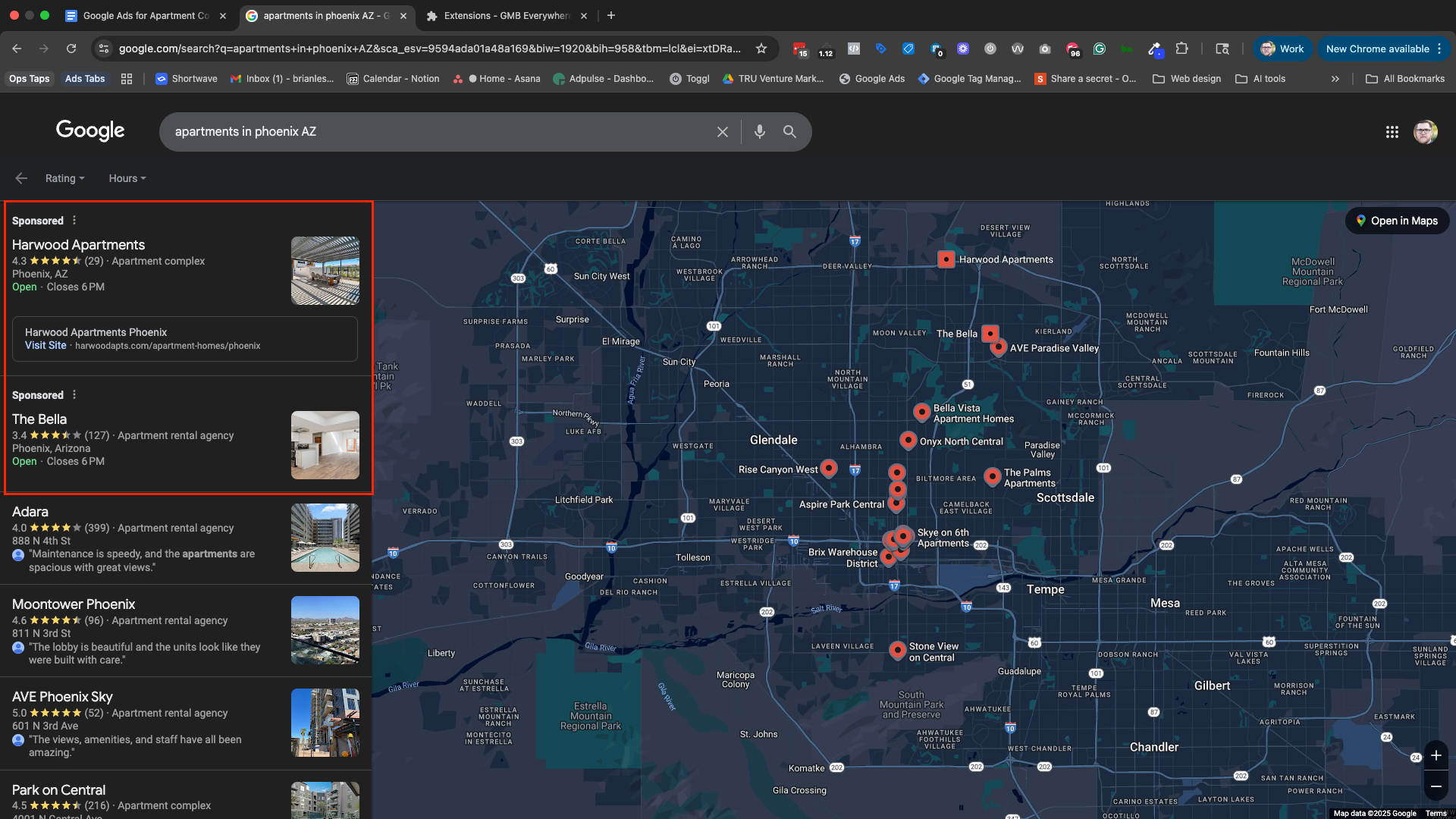Click the microphone voice search icon
This screenshot has width=1456, height=819.
(759, 132)
